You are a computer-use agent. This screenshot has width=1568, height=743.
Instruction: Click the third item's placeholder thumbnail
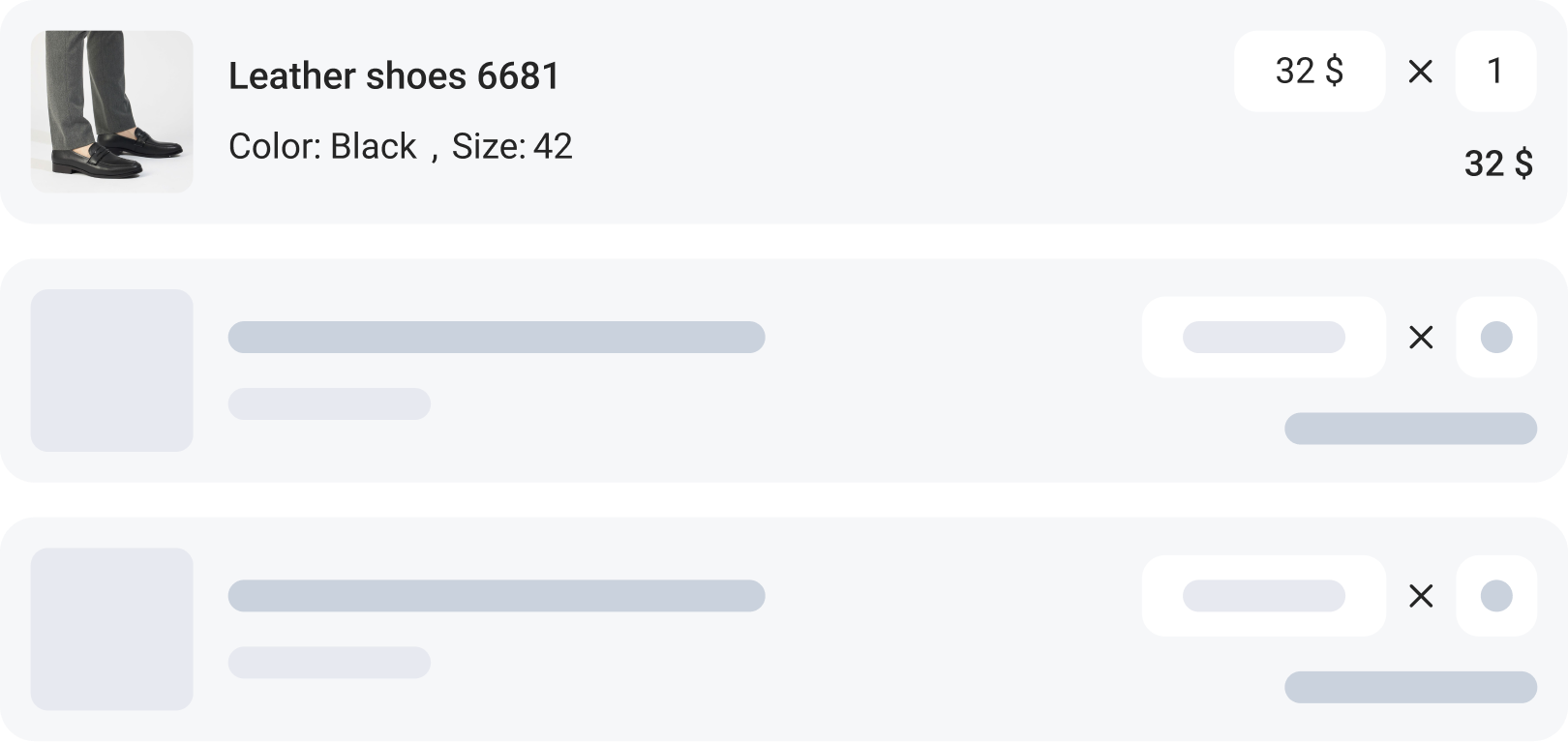pos(111,629)
